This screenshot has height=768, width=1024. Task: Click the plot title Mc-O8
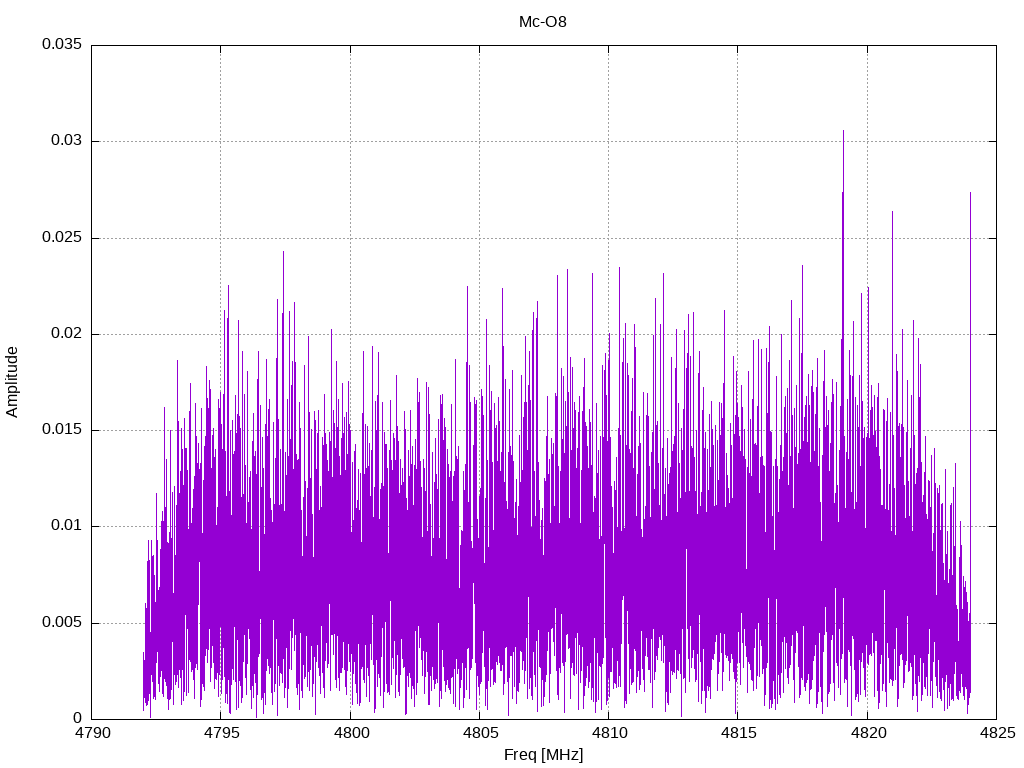pyautogui.click(x=543, y=21)
